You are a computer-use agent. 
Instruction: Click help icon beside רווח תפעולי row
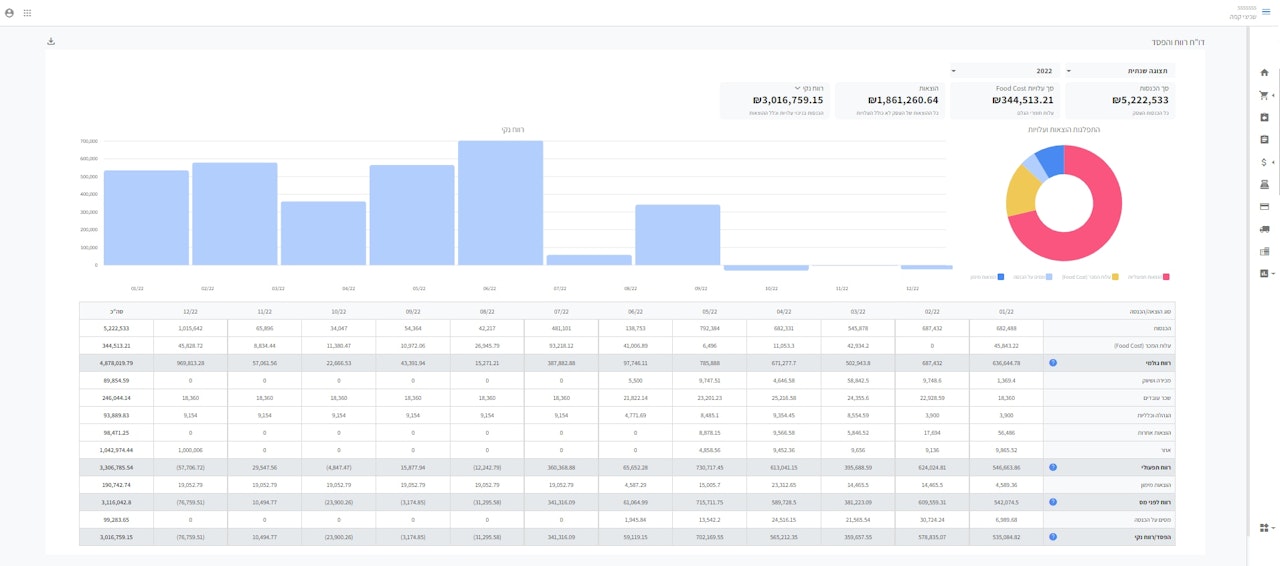coord(1053,467)
